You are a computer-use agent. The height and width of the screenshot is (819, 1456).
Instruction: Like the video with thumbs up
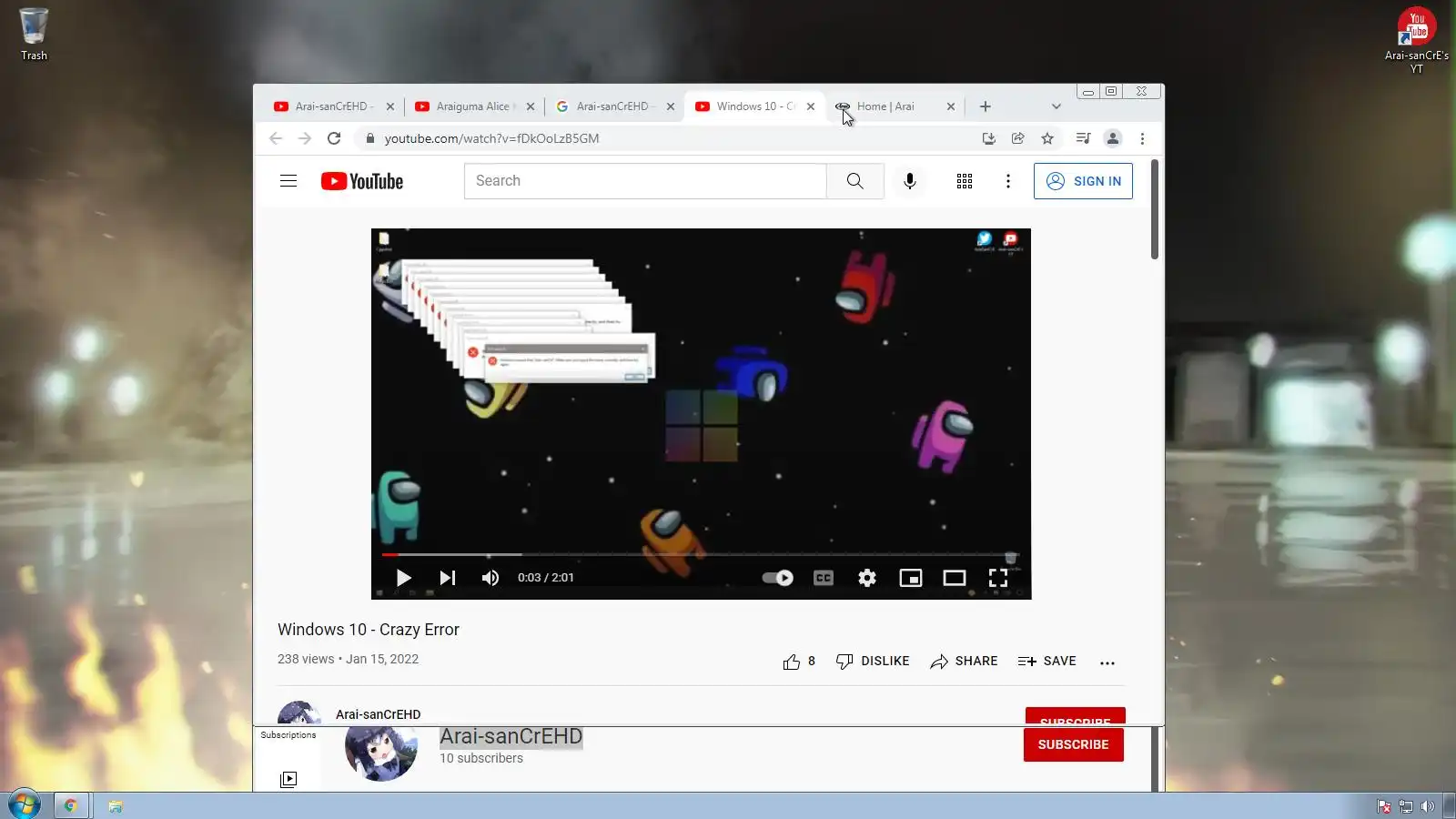tap(792, 662)
